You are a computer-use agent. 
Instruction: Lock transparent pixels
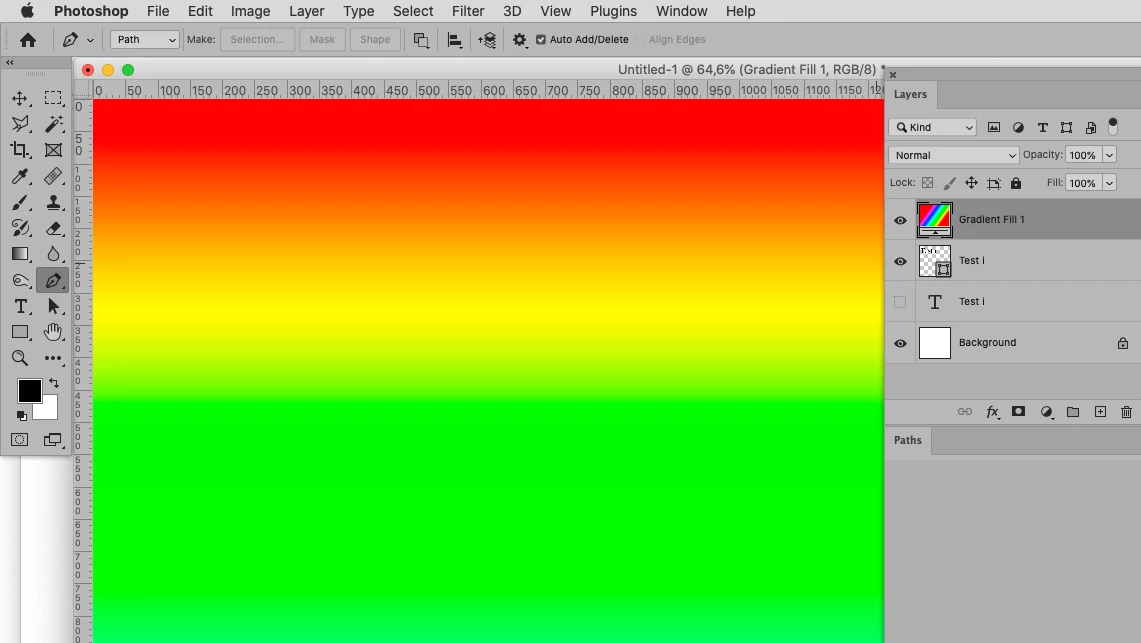point(927,183)
